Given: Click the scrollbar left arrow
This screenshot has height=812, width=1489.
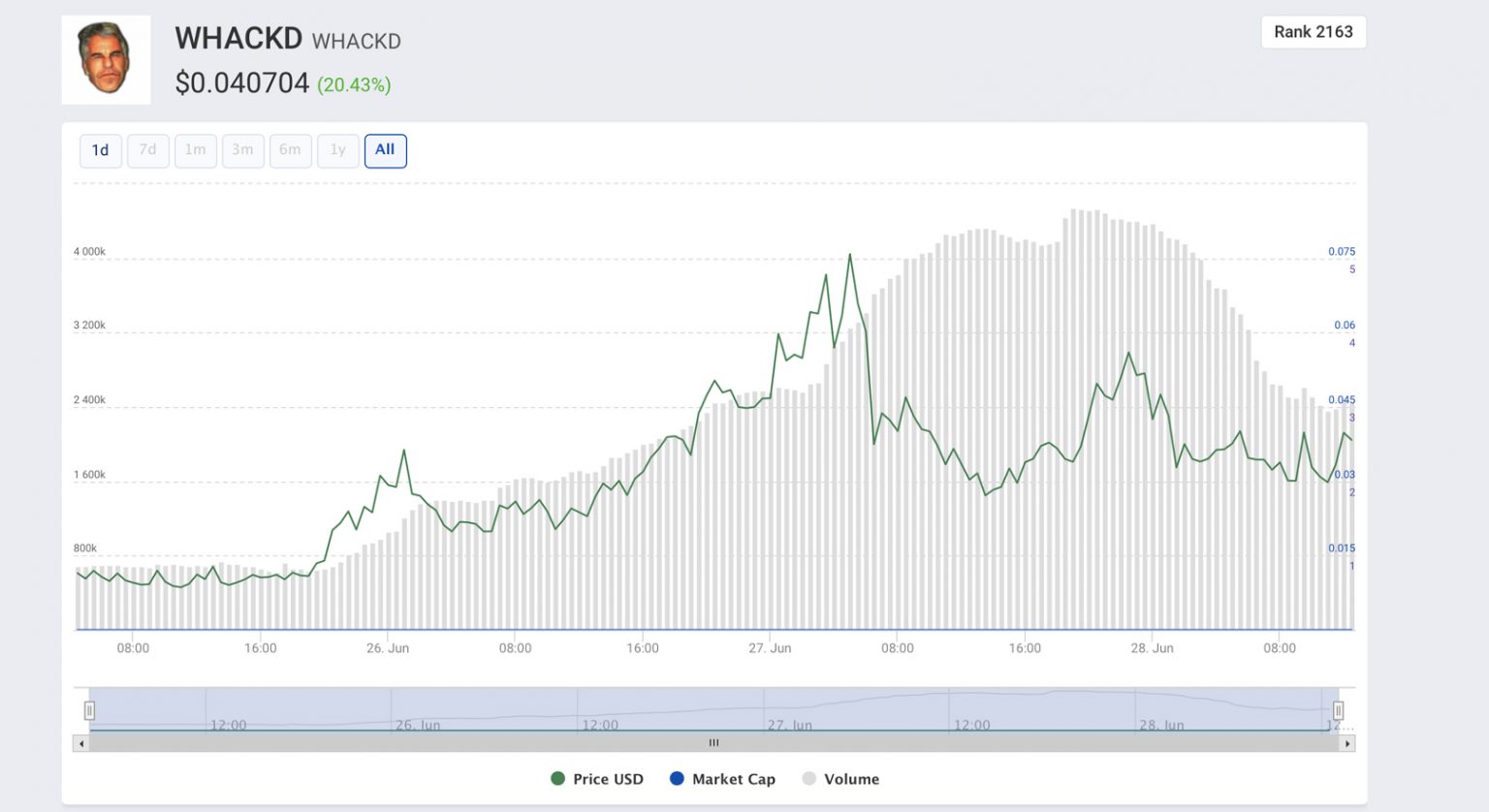Looking at the screenshot, I should (x=81, y=743).
